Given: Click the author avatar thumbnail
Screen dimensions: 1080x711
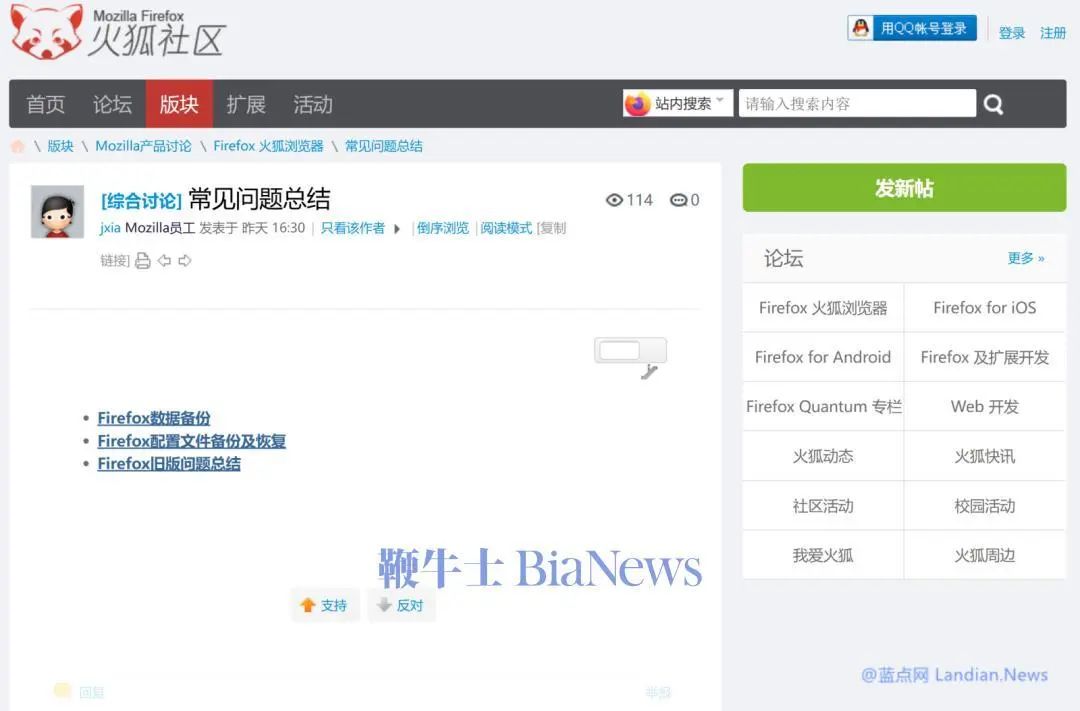Looking at the screenshot, I should coord(57,212).
